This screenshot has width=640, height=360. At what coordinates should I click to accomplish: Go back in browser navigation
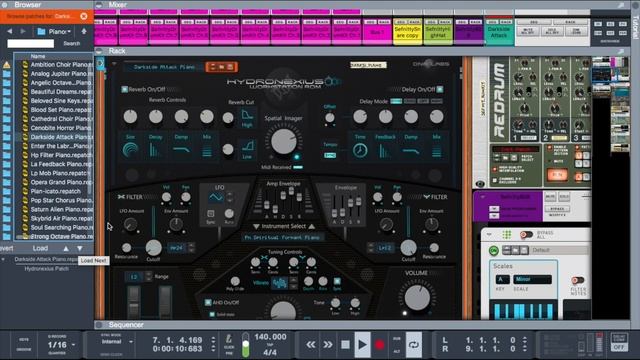point(9,31)
